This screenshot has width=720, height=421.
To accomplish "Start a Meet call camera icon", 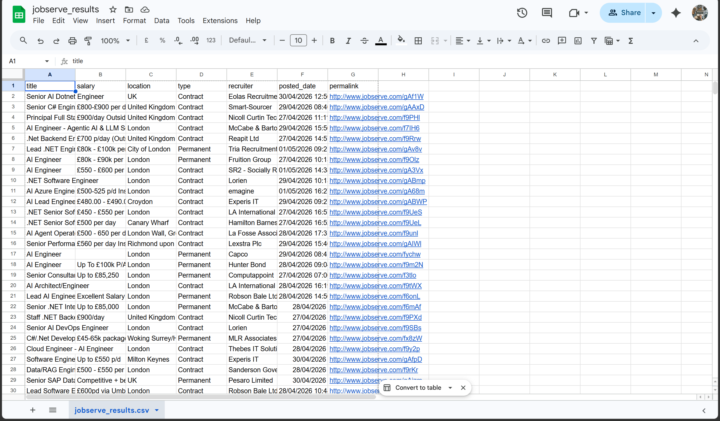I will (574, 13).
